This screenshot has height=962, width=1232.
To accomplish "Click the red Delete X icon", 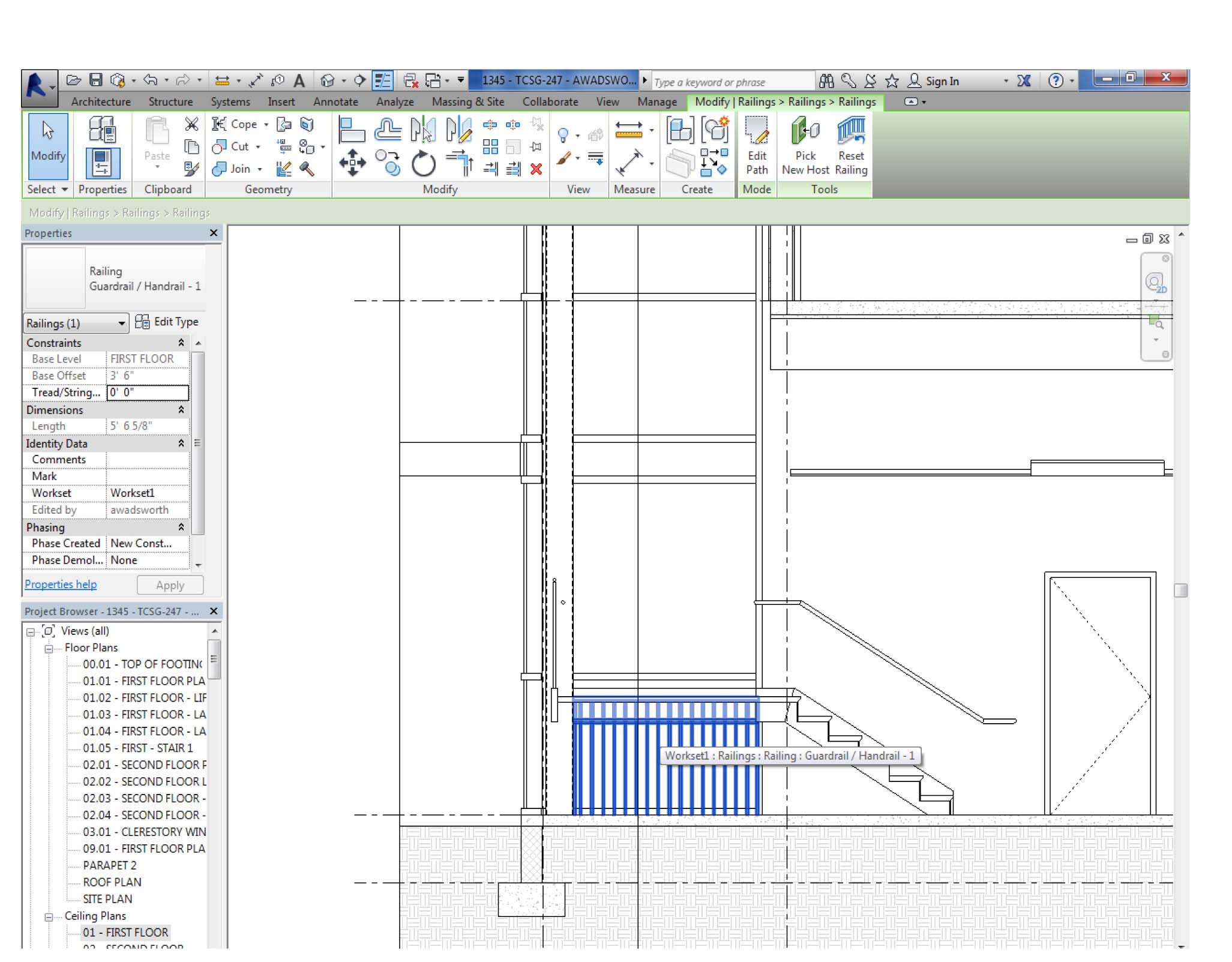I will 536,169.
